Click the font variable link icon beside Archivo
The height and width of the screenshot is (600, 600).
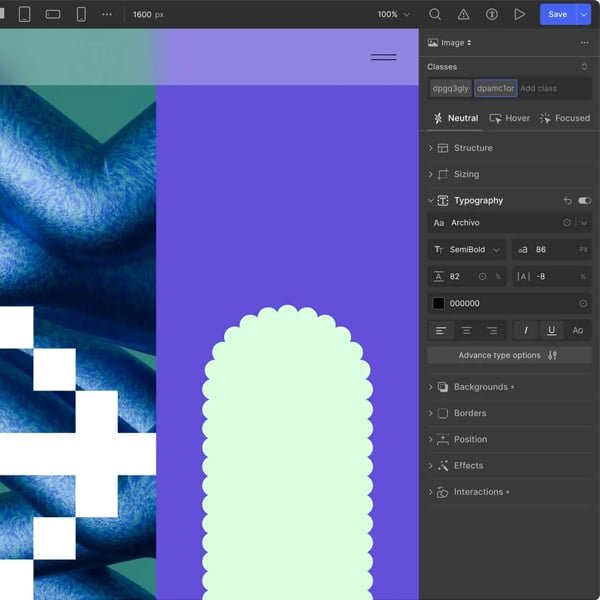click(x=567, y=223)
